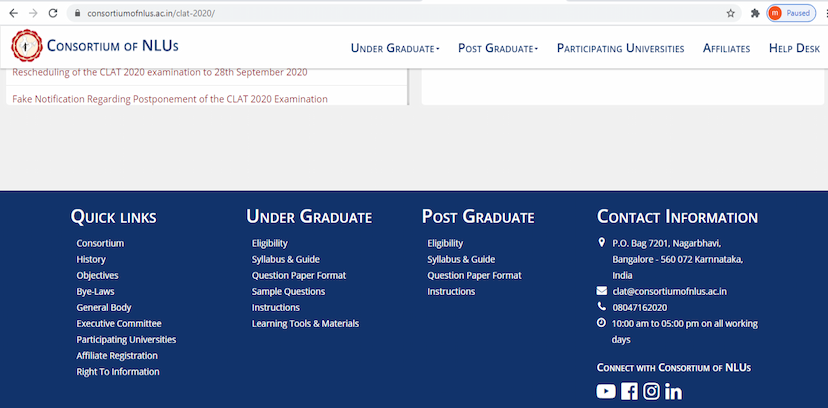Open the Instagram social icon

(651, 391)
